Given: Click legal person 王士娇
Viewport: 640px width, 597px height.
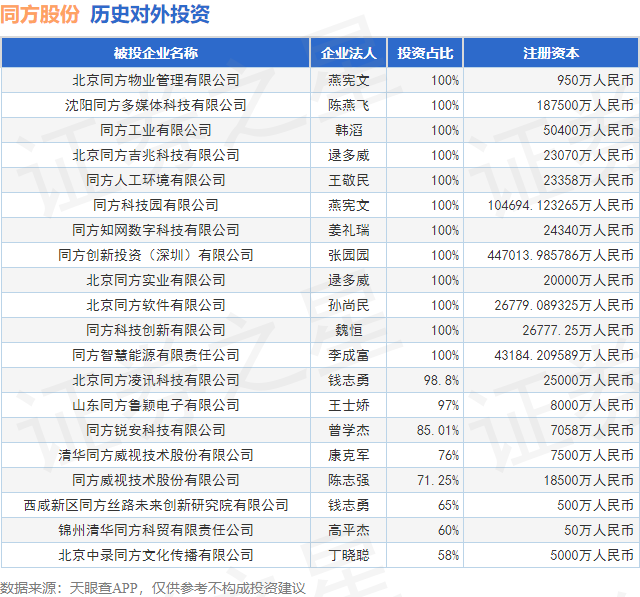Looking at the screenshot, I should pyautogui.click(x=349, y=405).
